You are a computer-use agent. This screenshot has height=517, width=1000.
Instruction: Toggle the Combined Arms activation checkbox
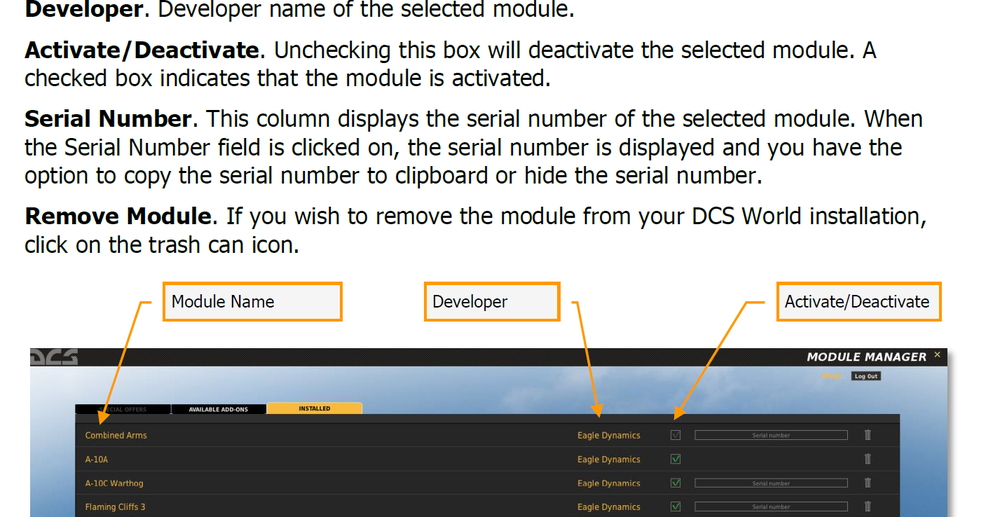(x=675, y=435)
